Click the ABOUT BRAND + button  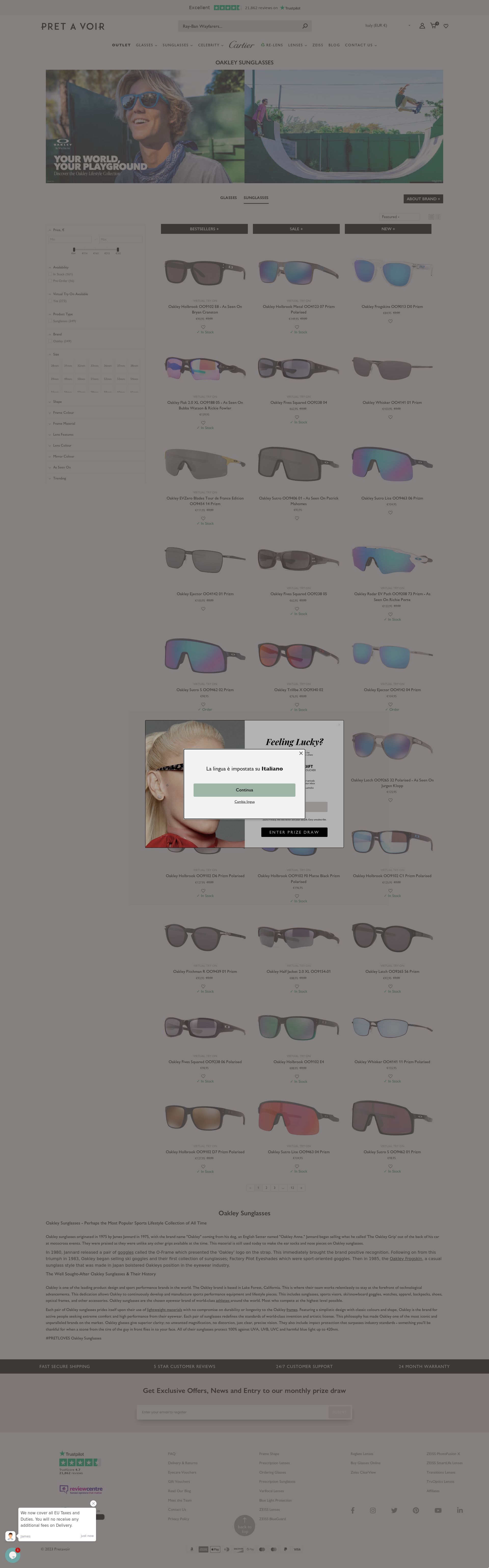coord(423,198)
